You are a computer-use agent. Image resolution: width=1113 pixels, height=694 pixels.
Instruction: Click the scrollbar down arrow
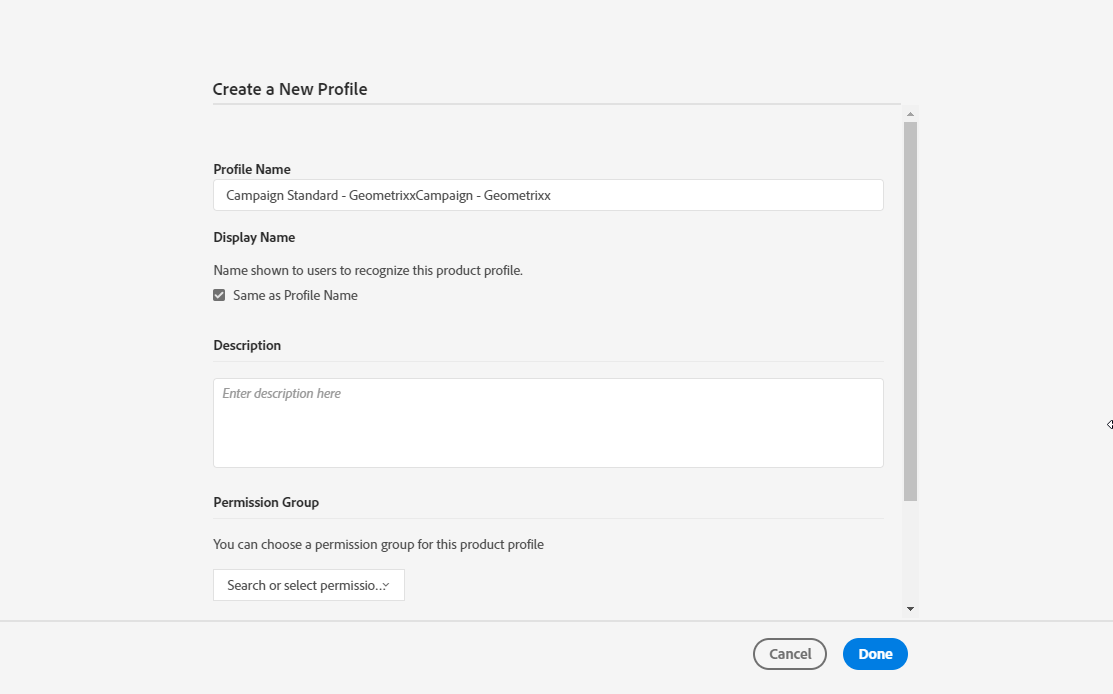click(910, 608)
